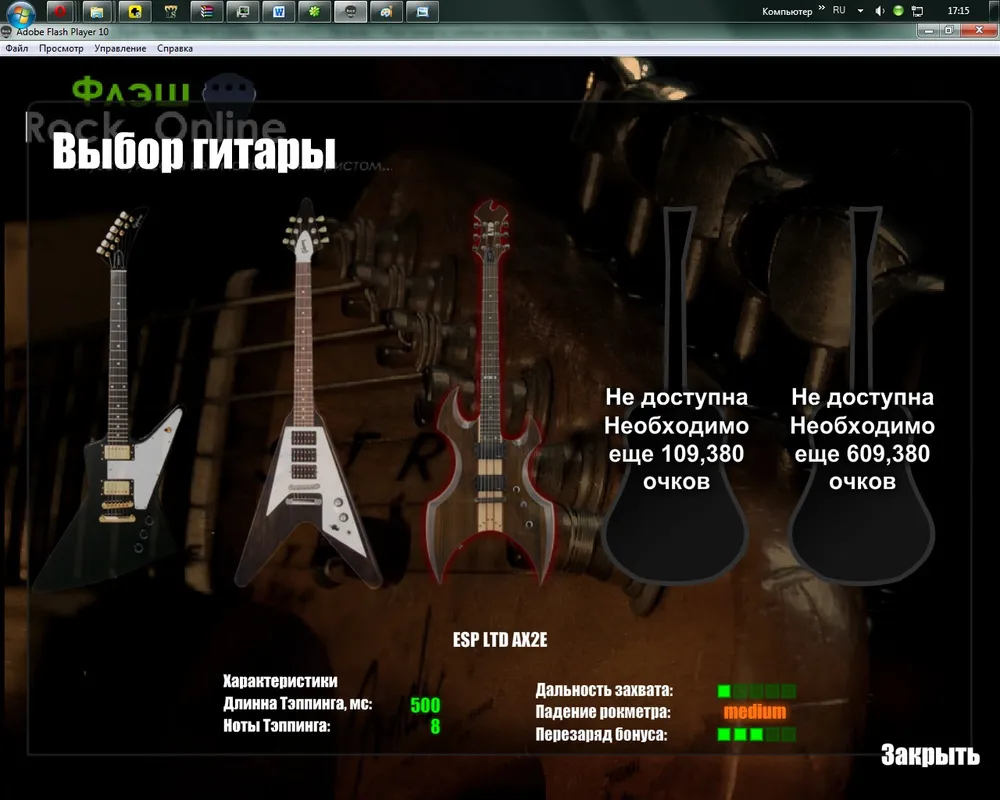The height and width of the screenshot is (800, 1000).
Task: Open the ICQ green flower icon
Action: coord(314,11)
